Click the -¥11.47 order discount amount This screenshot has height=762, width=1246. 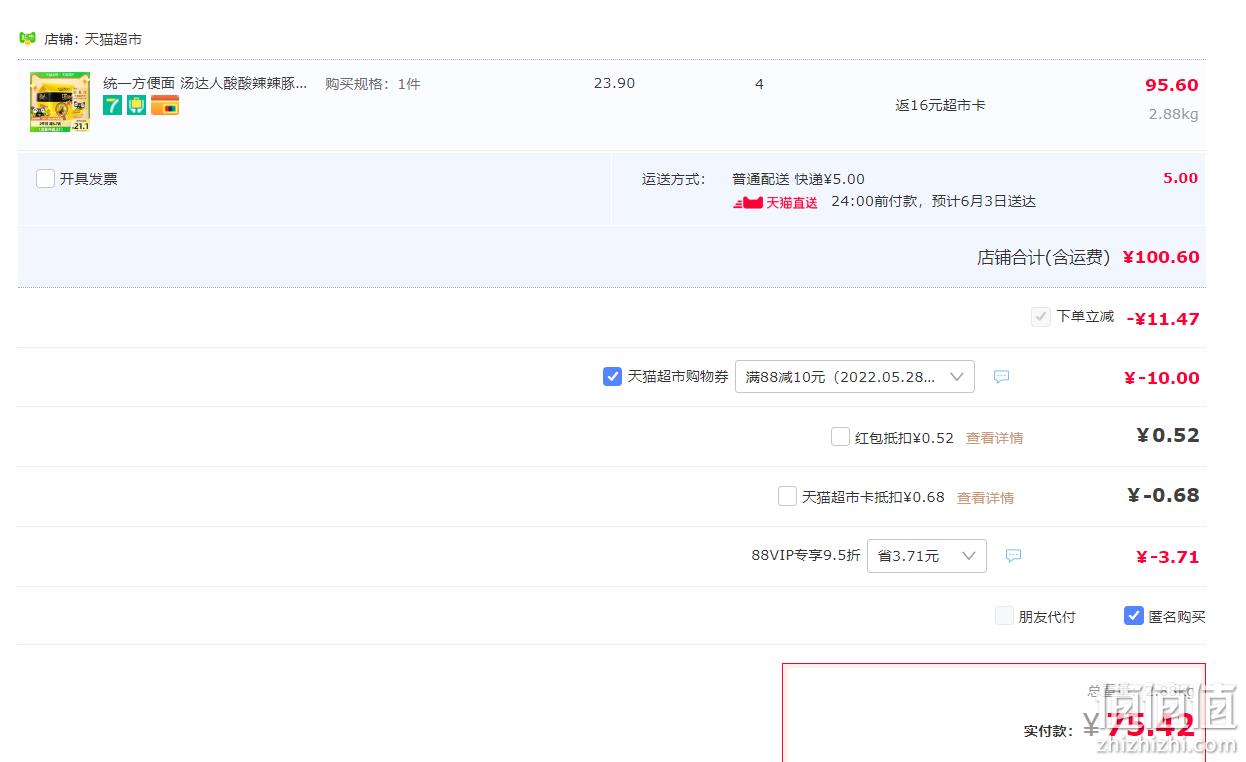click(1162, 319)
